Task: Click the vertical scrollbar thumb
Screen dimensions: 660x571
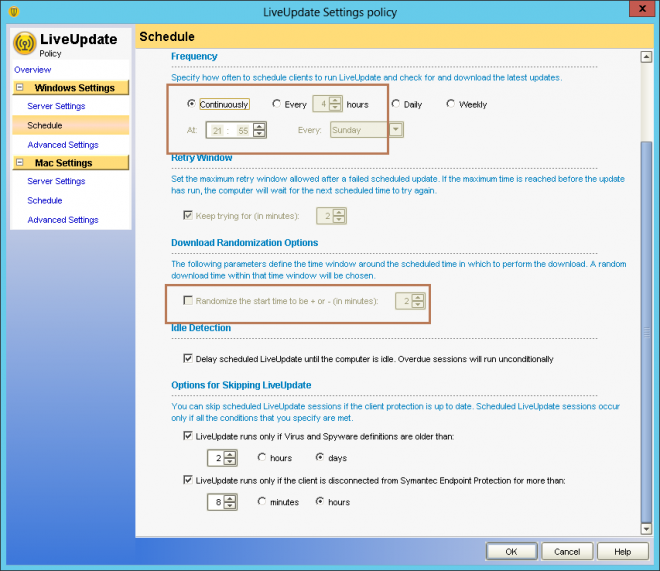Action: pos(646,332)
